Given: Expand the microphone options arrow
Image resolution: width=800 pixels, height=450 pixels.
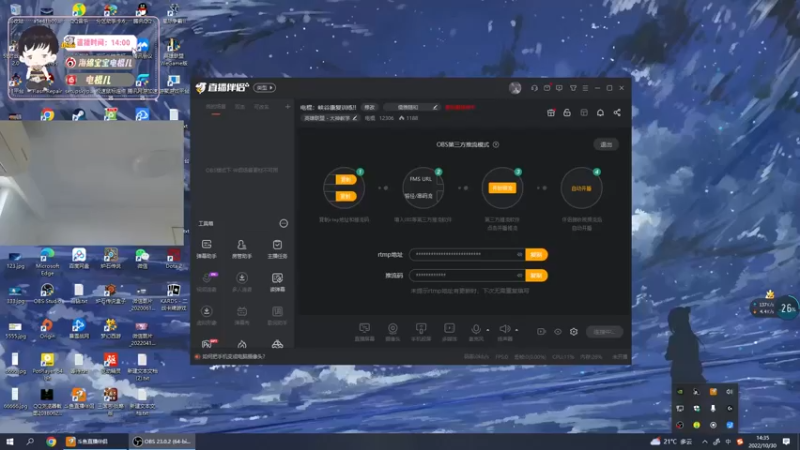Looking at the screenshot, I should [488, 330].
